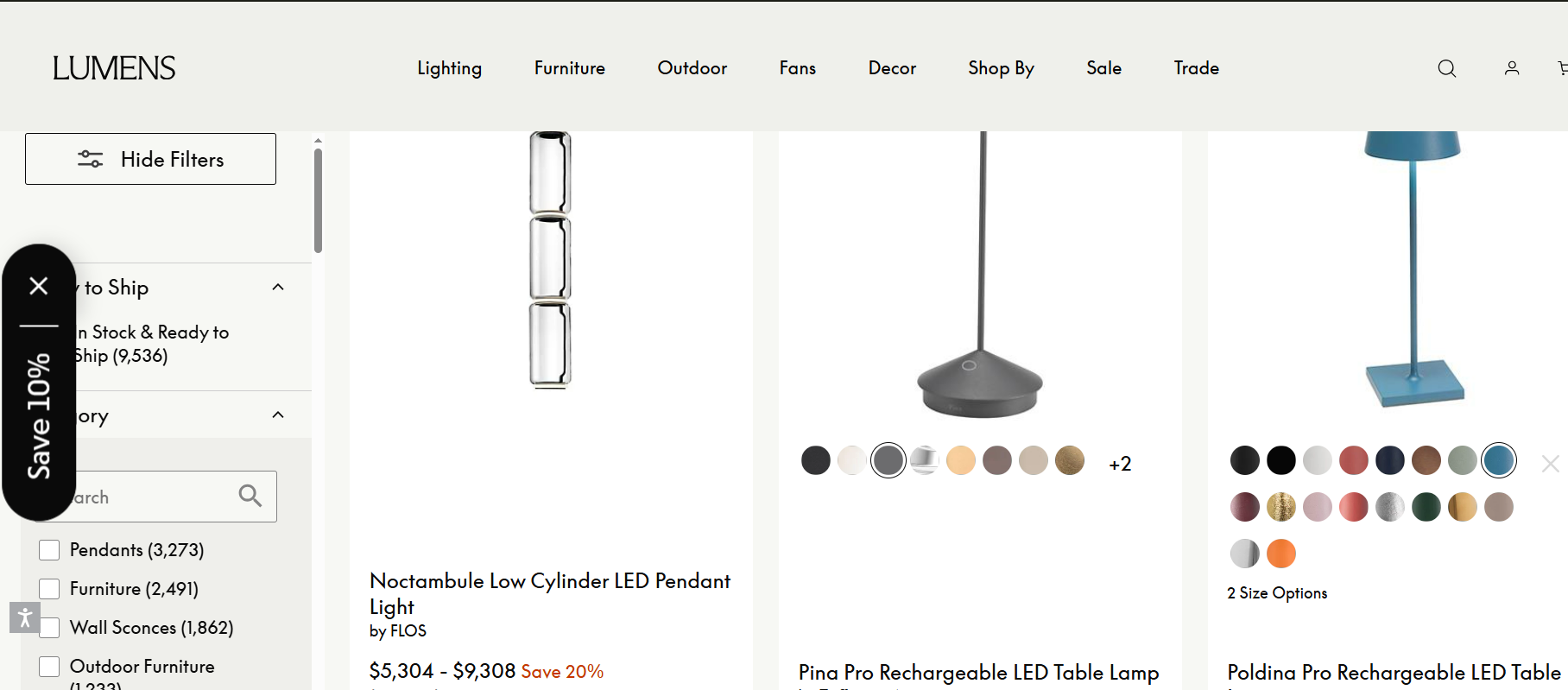The width and height of the screenshot is (1568, 690).
Task: Click the LUMENS logo
Action: coord(114,68)
